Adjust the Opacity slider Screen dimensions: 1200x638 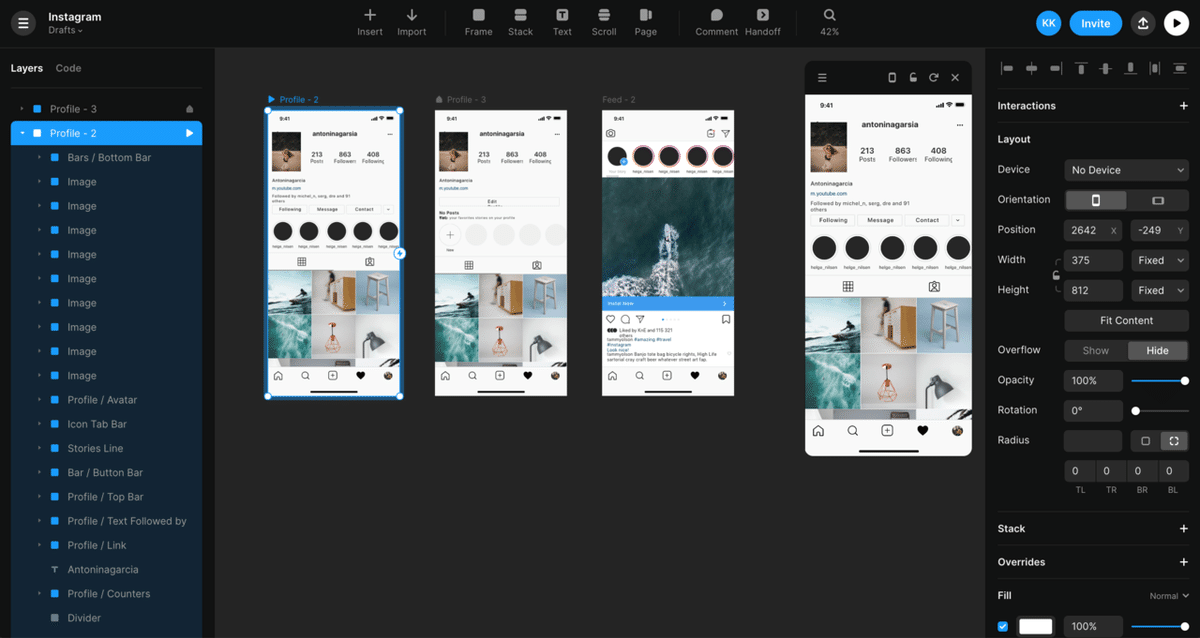[1158, 380]
